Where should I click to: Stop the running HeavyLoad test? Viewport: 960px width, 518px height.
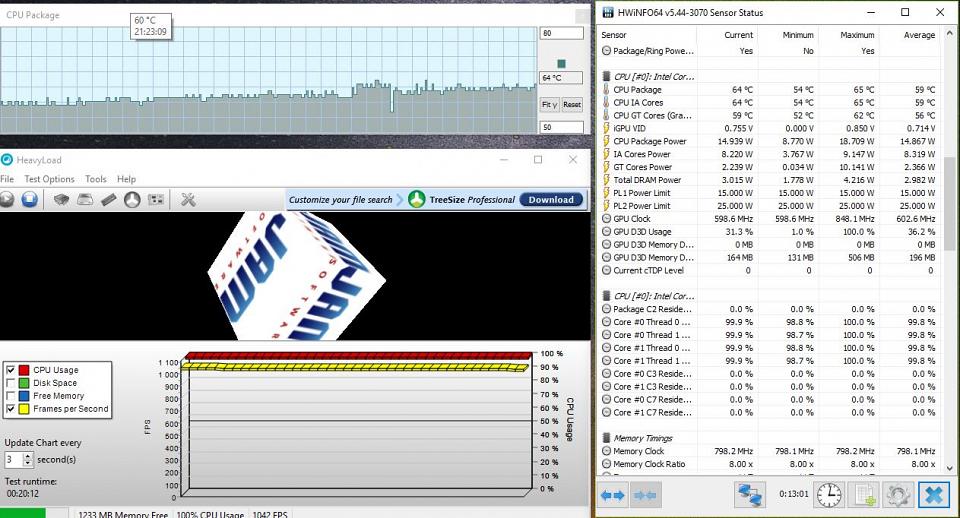(x=29, y=200)
